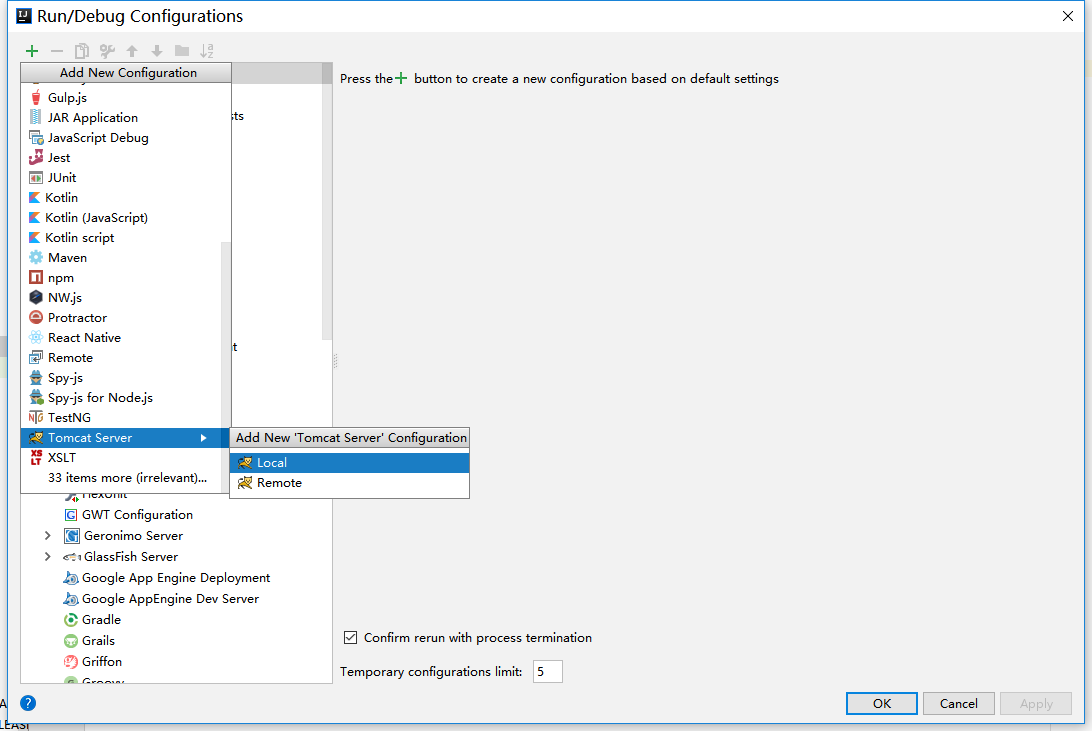Click the XSLT icon

click(36, 457)
